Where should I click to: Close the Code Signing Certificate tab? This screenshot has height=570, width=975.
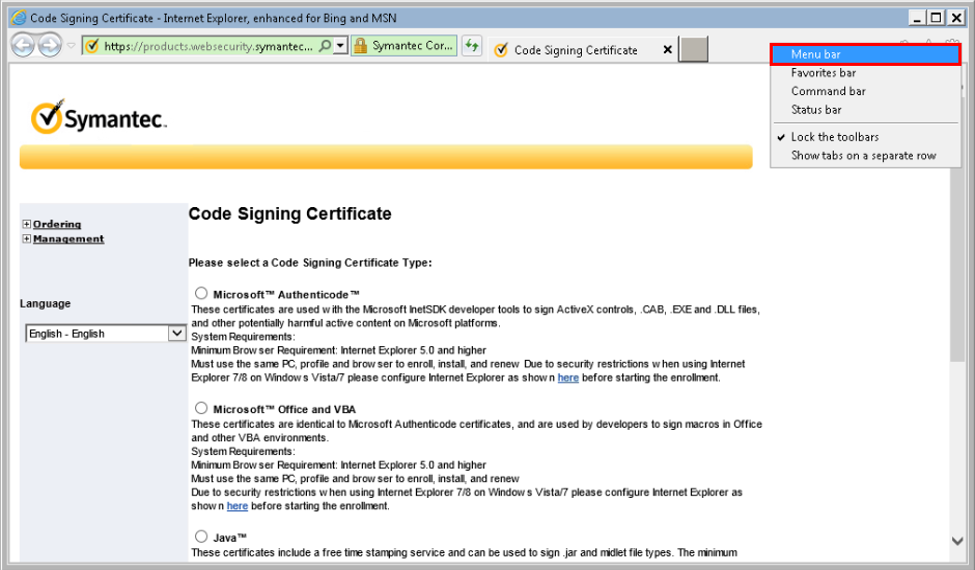tap(667, 50)
